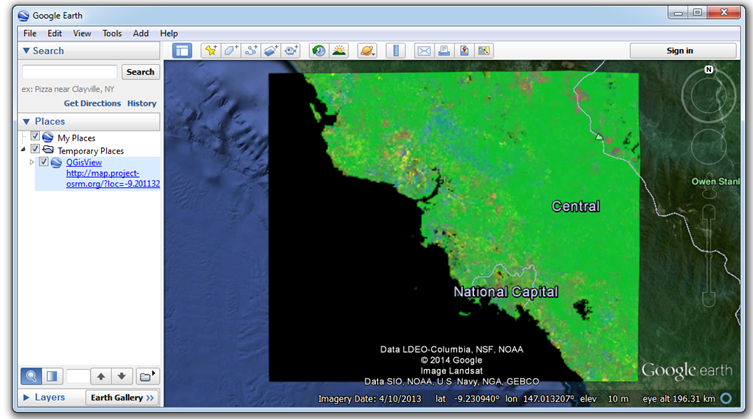Viewport: 753px width, 419px height.
Task: Open the Edit menu
Action: (x=54, y=33)
